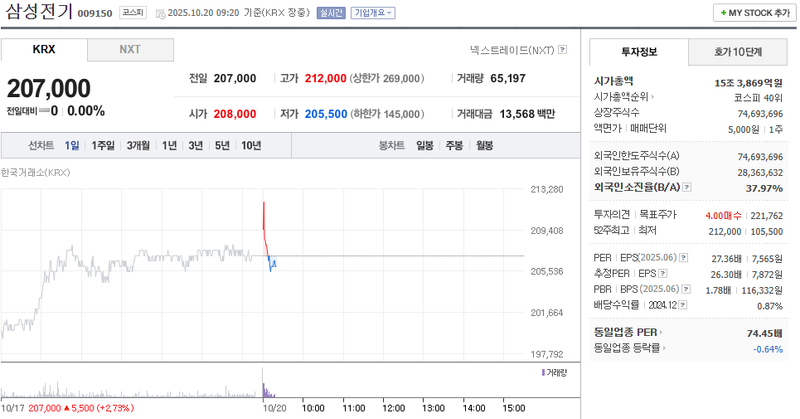Choose the 월봉 candlestick chart
This screenshot has height=419, width=800.
(484, 146)
